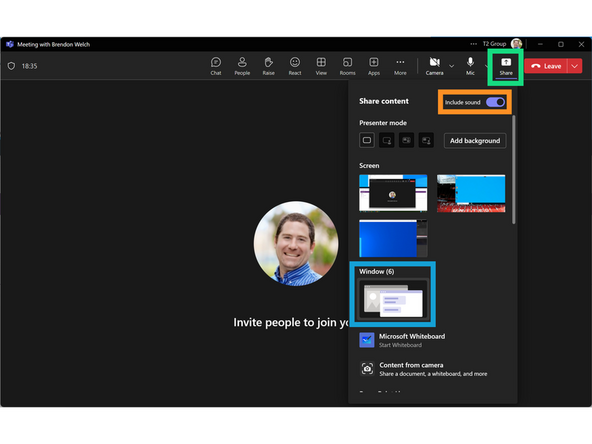
Task: Share the third blue screen thumbnail
Action: coord(393,238)
